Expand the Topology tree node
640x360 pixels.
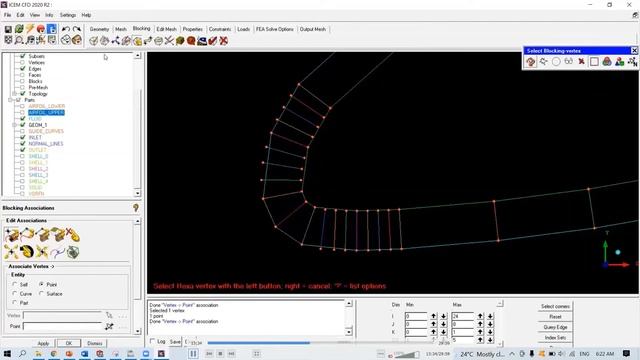(x=15, y=94)
